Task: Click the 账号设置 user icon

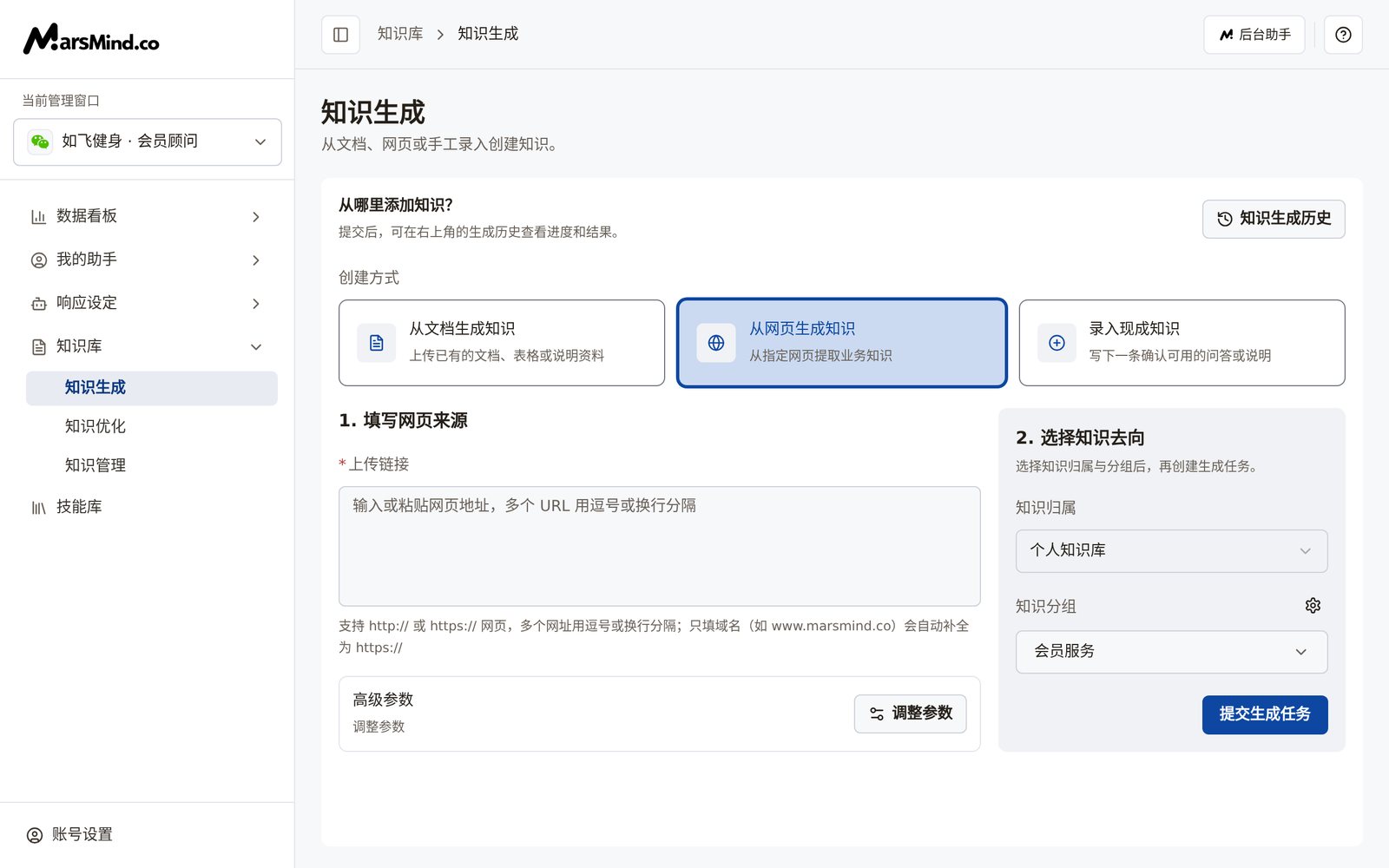Action: pyautogui.click(x=35, y=835)
